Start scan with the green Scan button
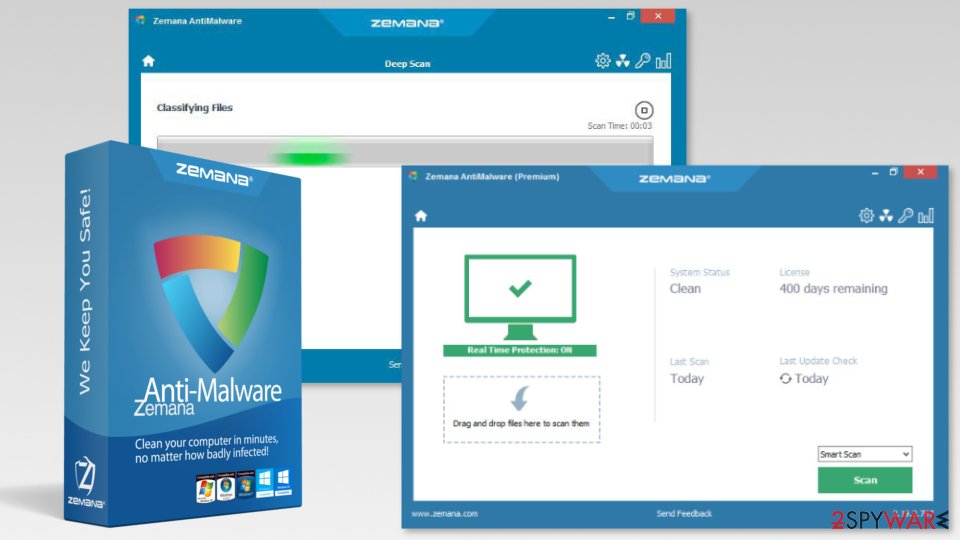This screenshot has width=960, height=540. [x=864, y=480]
